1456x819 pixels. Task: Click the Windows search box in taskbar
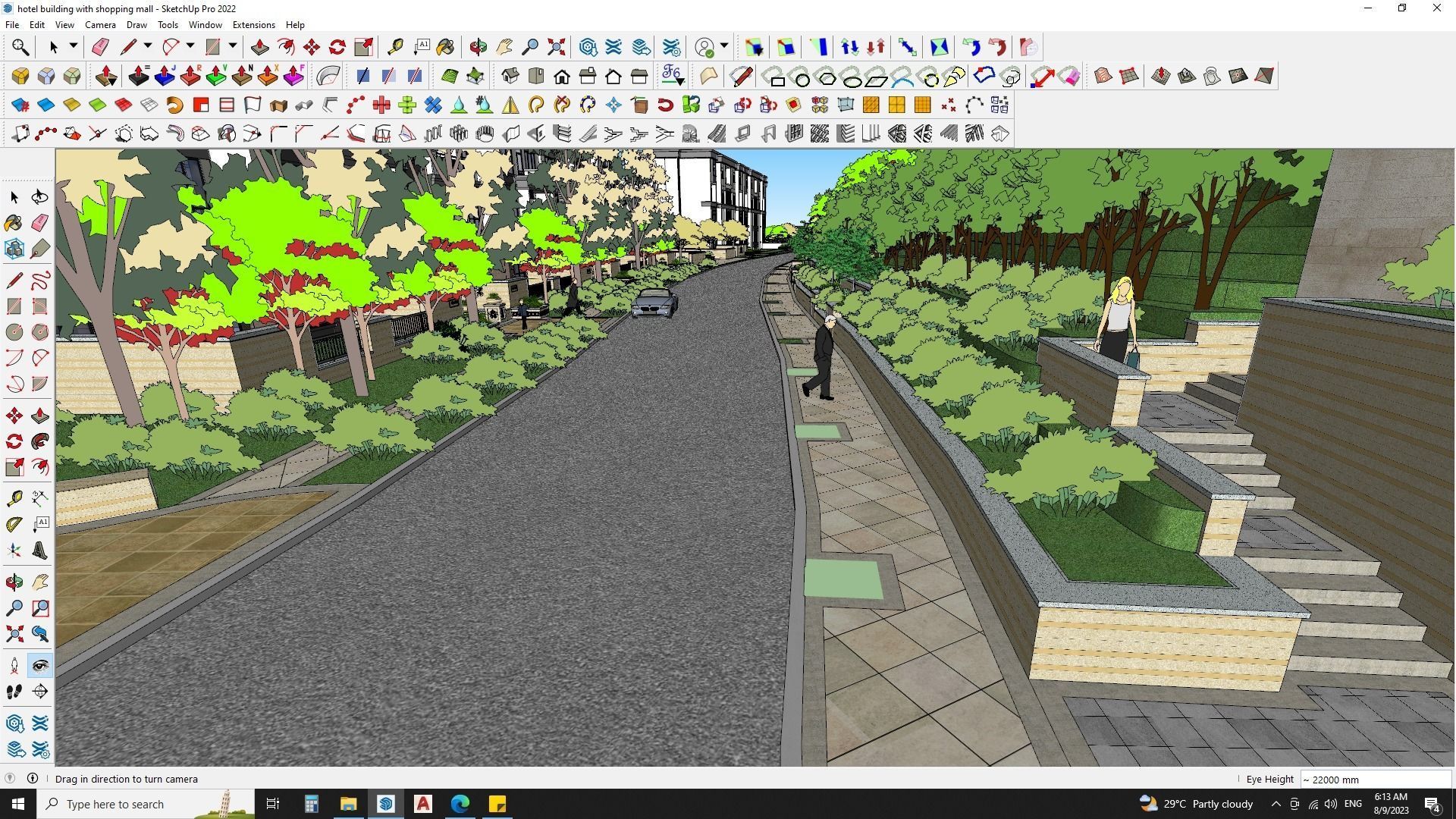click(x=147, y=804)
